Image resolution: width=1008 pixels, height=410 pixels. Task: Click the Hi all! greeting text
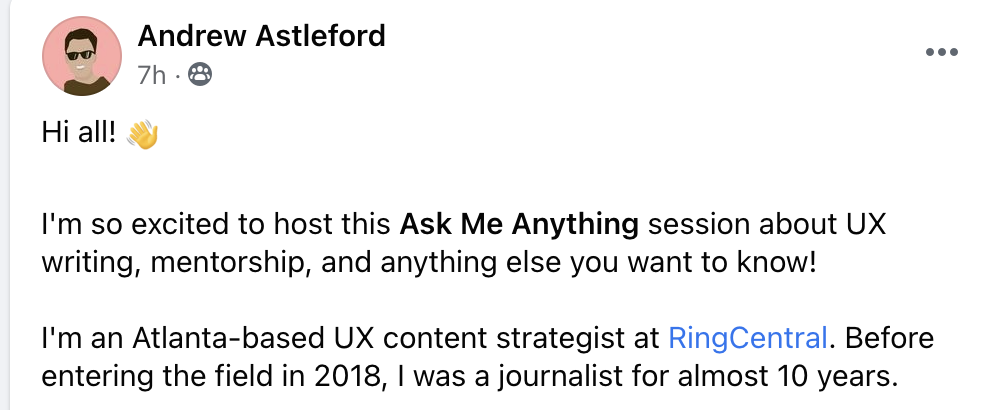[79, 133]
